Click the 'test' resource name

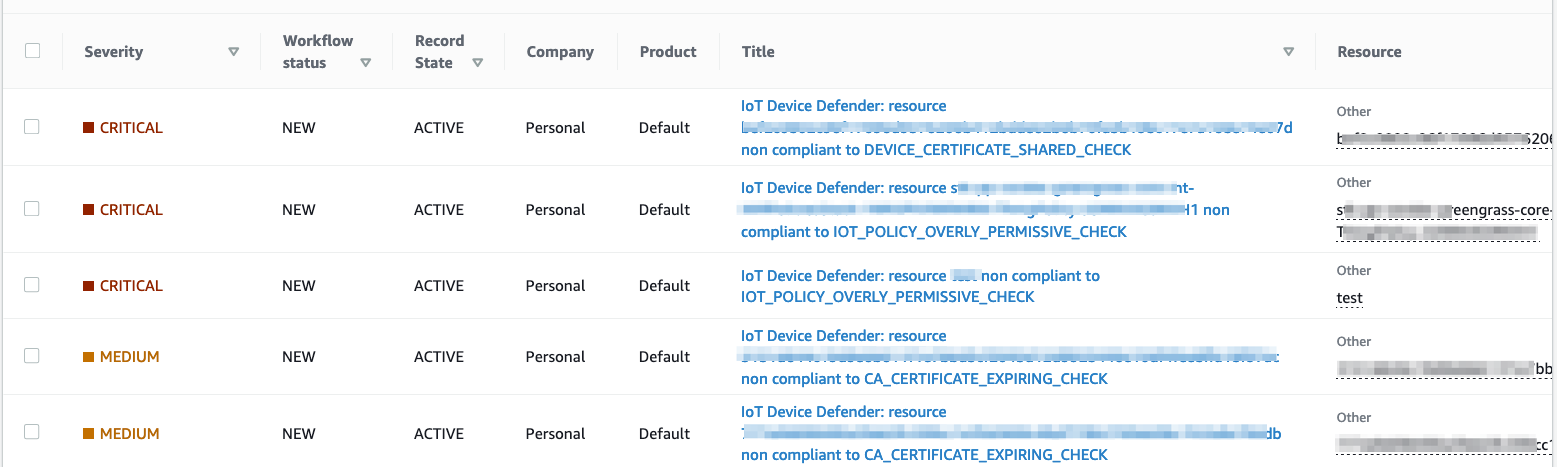coord(1349,298)
